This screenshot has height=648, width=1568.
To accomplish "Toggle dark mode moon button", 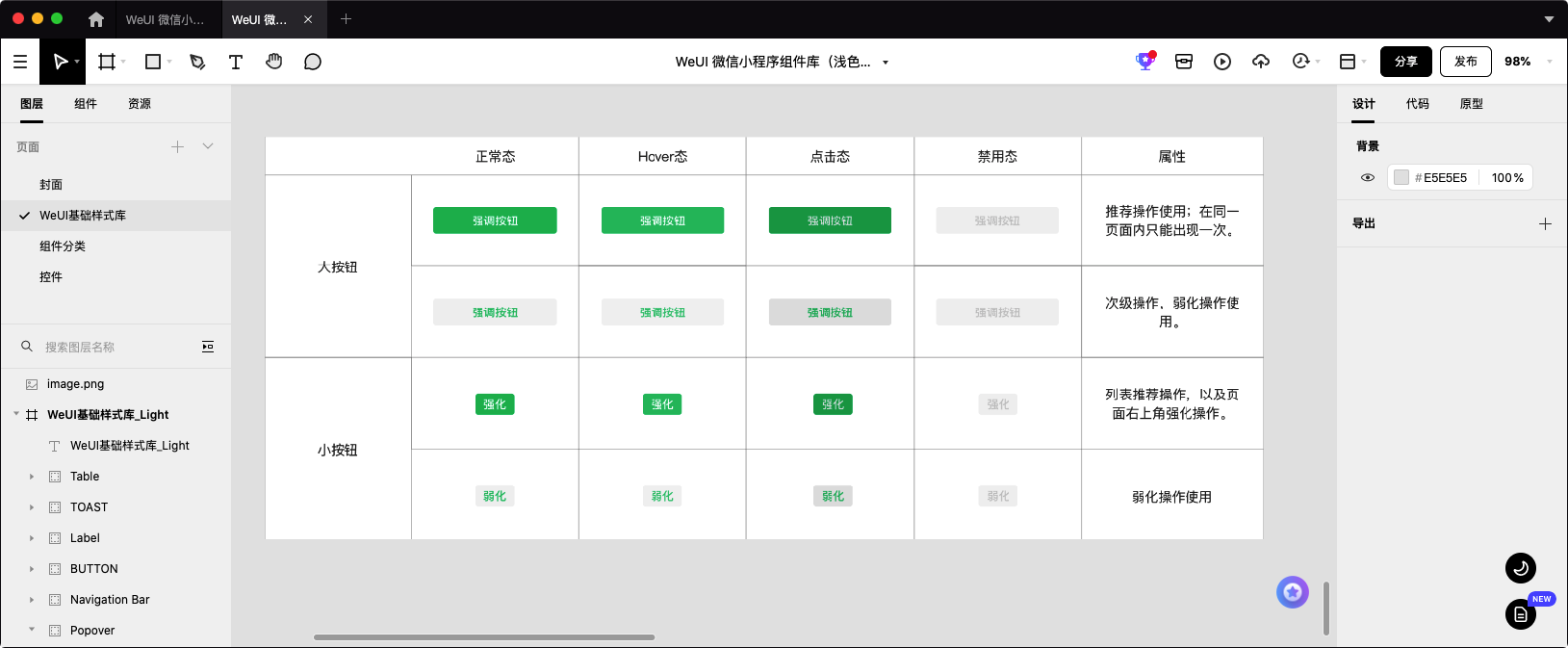I will pos(1521,568).
